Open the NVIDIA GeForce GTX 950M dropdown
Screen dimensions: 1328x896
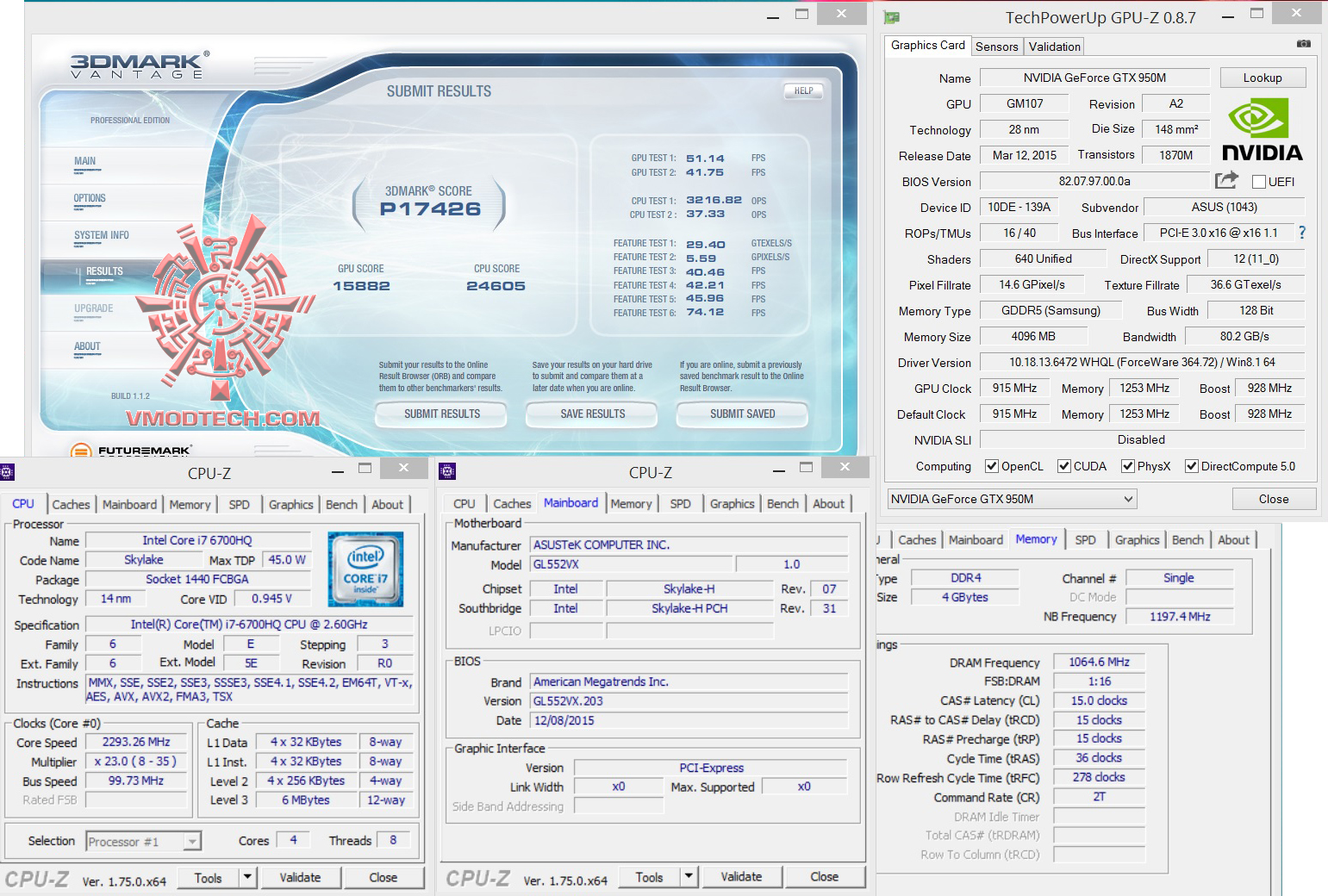click(1012, 499)
